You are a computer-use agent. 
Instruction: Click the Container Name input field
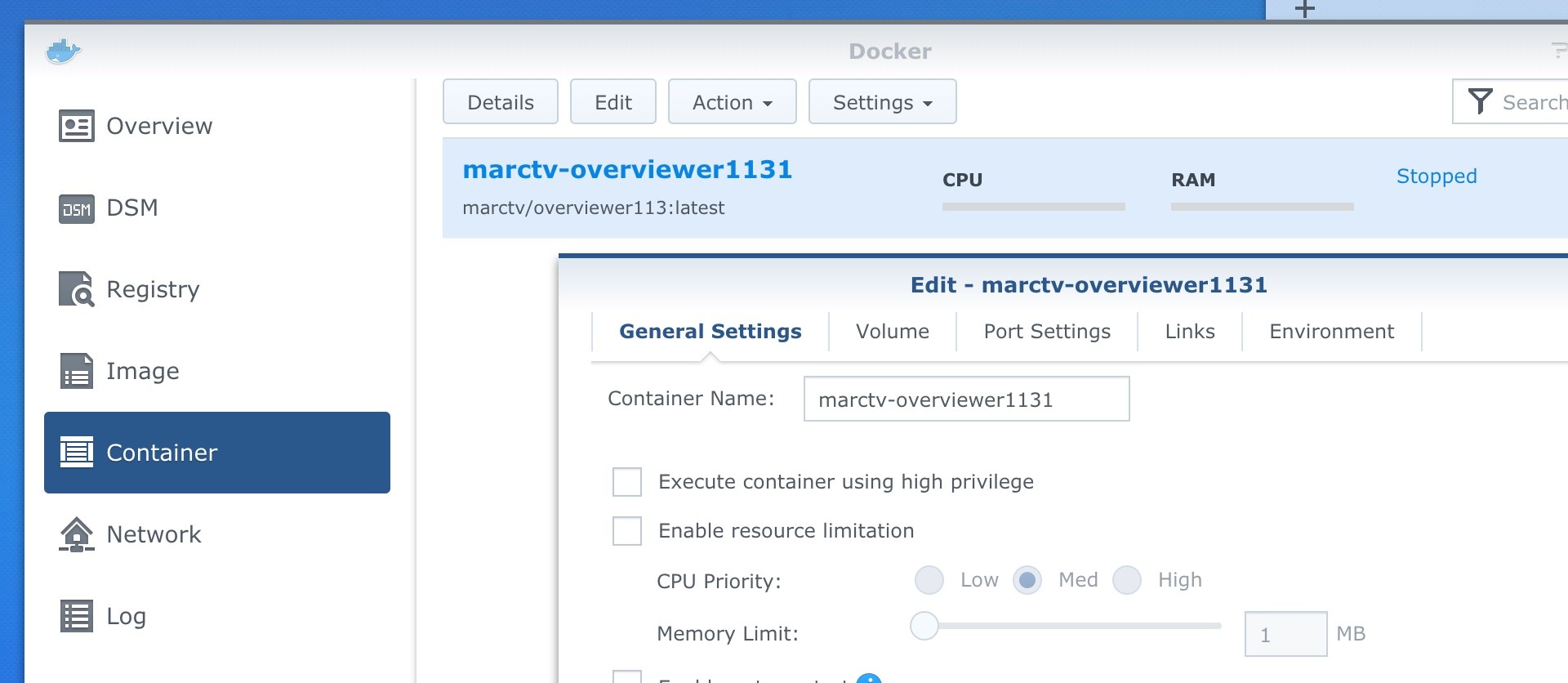967,399
